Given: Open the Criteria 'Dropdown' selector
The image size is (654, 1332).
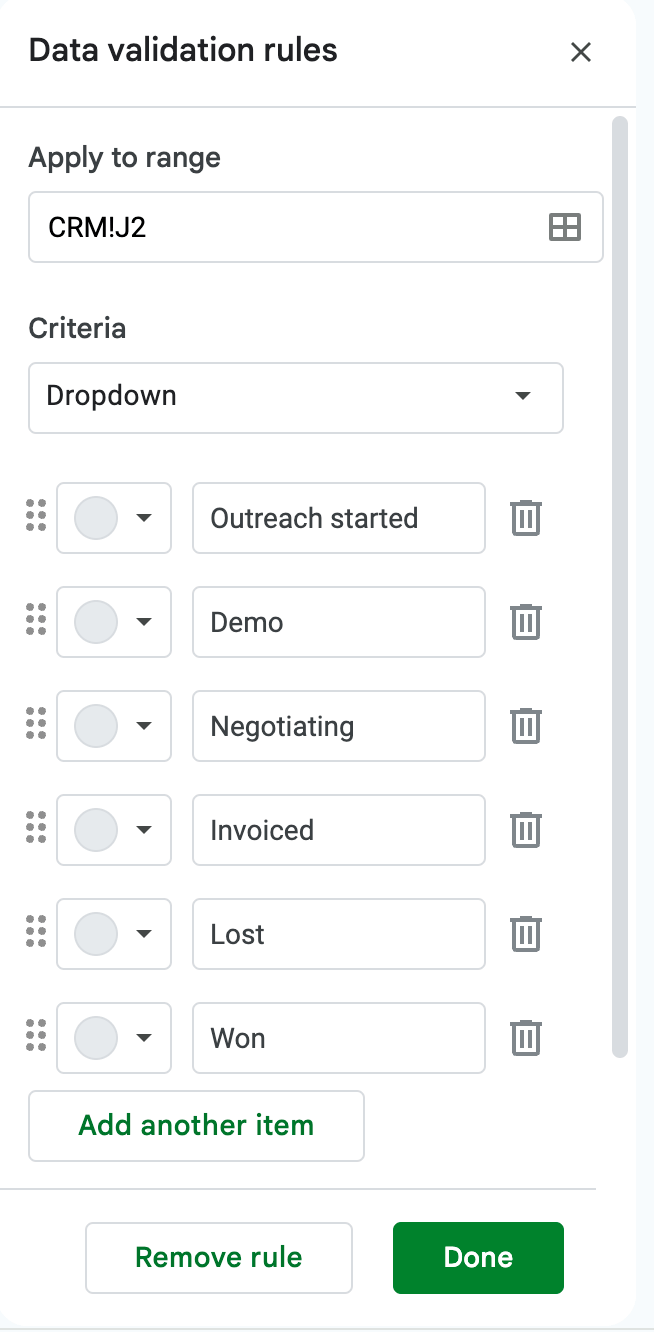Looking at the screenshot, I should point(296,397).
